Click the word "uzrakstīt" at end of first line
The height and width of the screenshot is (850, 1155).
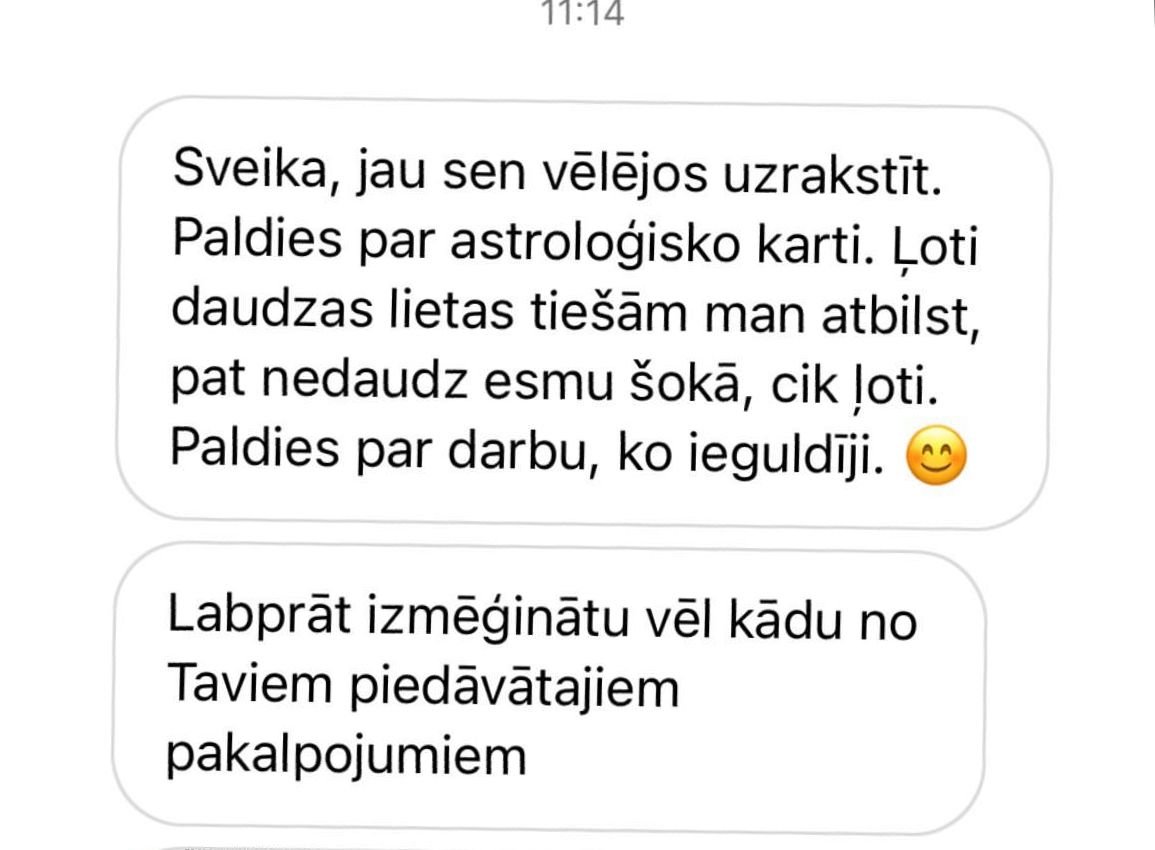pos(832,174)
